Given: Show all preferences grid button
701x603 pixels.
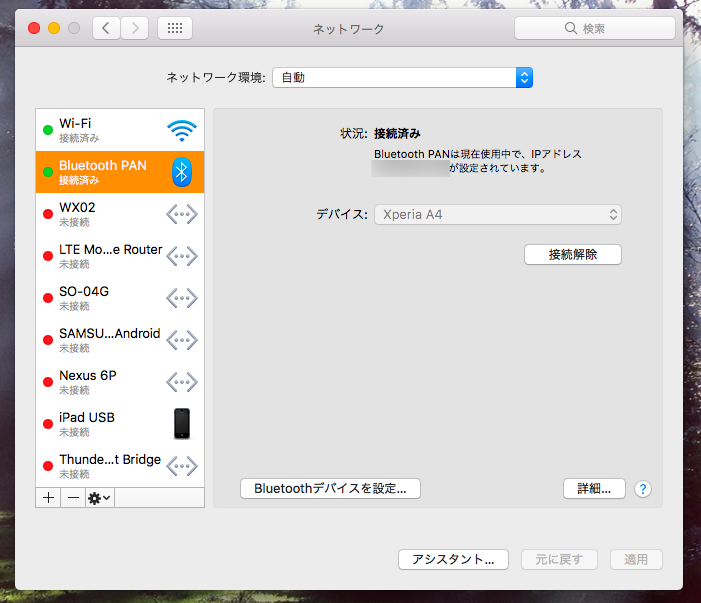Looking at the screenshot, I should 175,28.
